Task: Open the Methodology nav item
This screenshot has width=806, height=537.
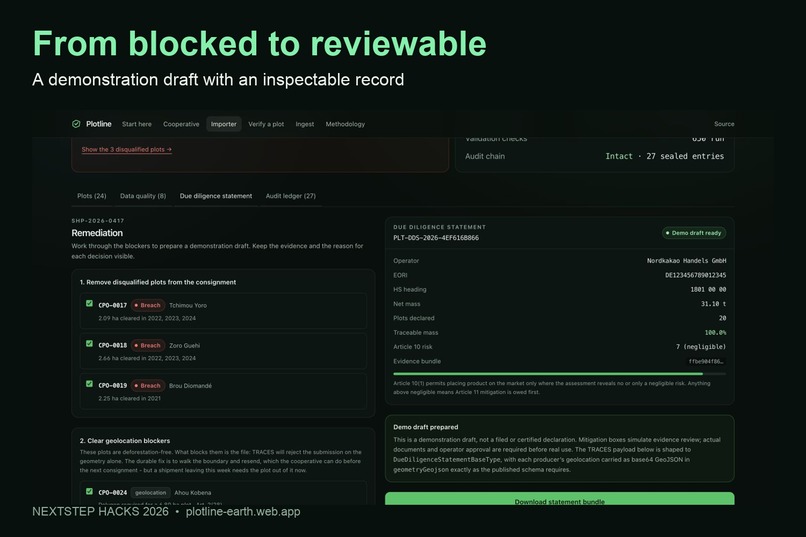Action: pos(345,124)
